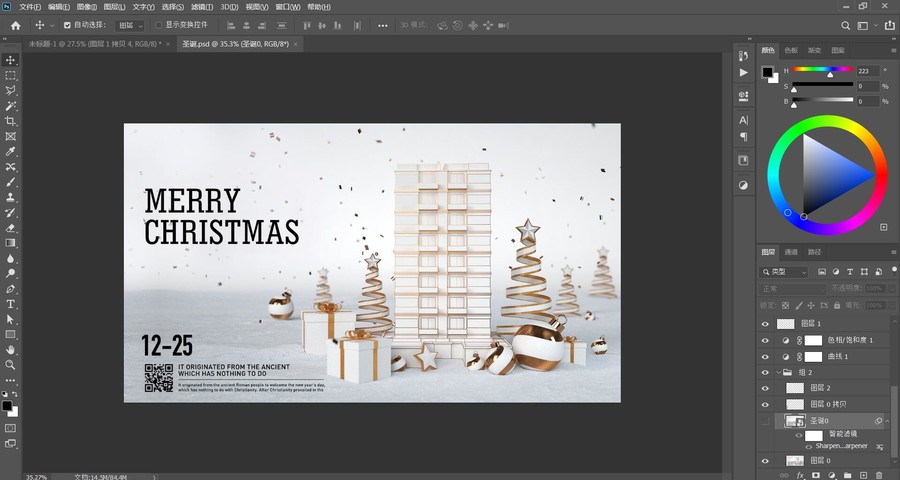Click the Home icon in options bar

pos(15,25)
